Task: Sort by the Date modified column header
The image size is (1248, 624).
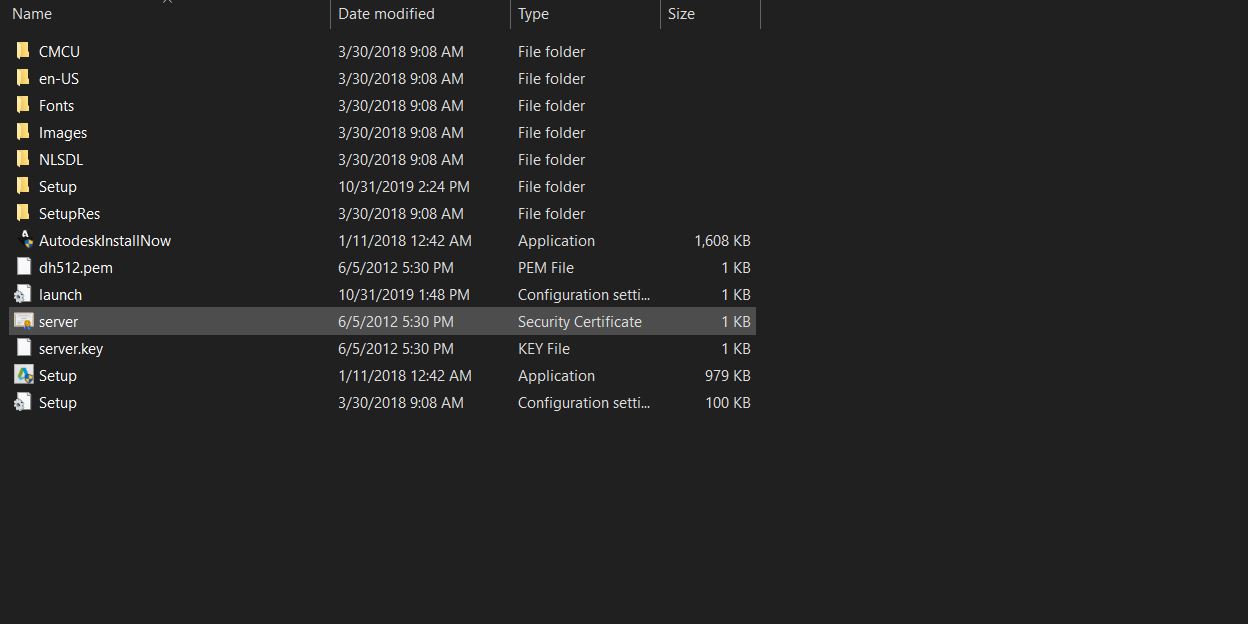Action: 386,13
